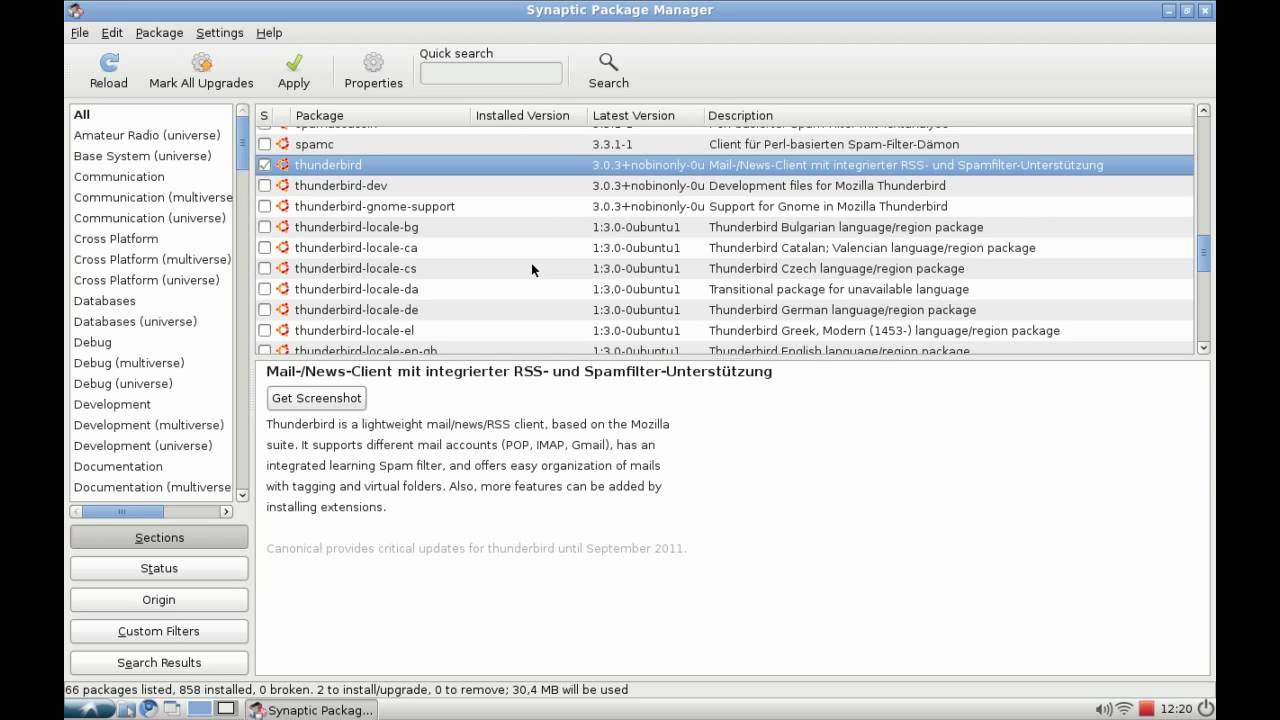Open the wireless network tray icon

tap(1124, 710)
